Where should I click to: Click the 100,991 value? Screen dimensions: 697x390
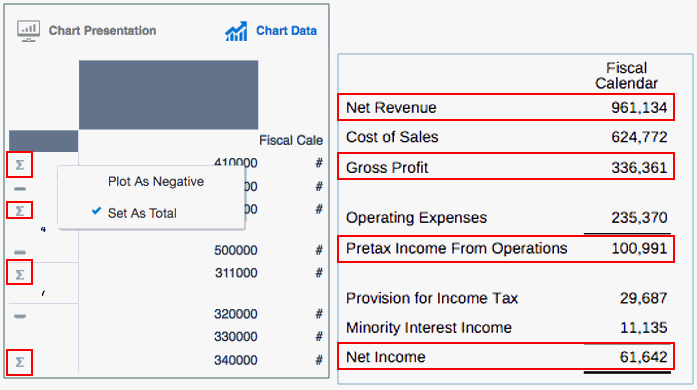tap(639, 248)
